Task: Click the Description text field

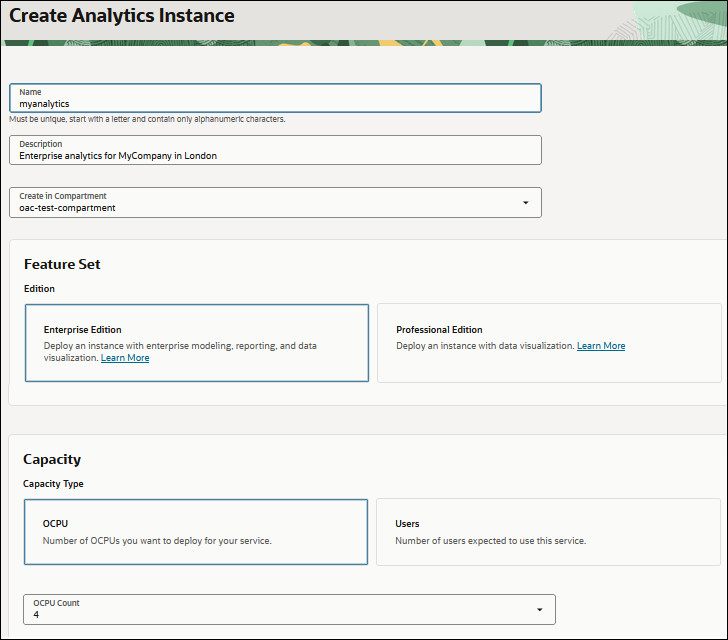Action: point(275,150)
